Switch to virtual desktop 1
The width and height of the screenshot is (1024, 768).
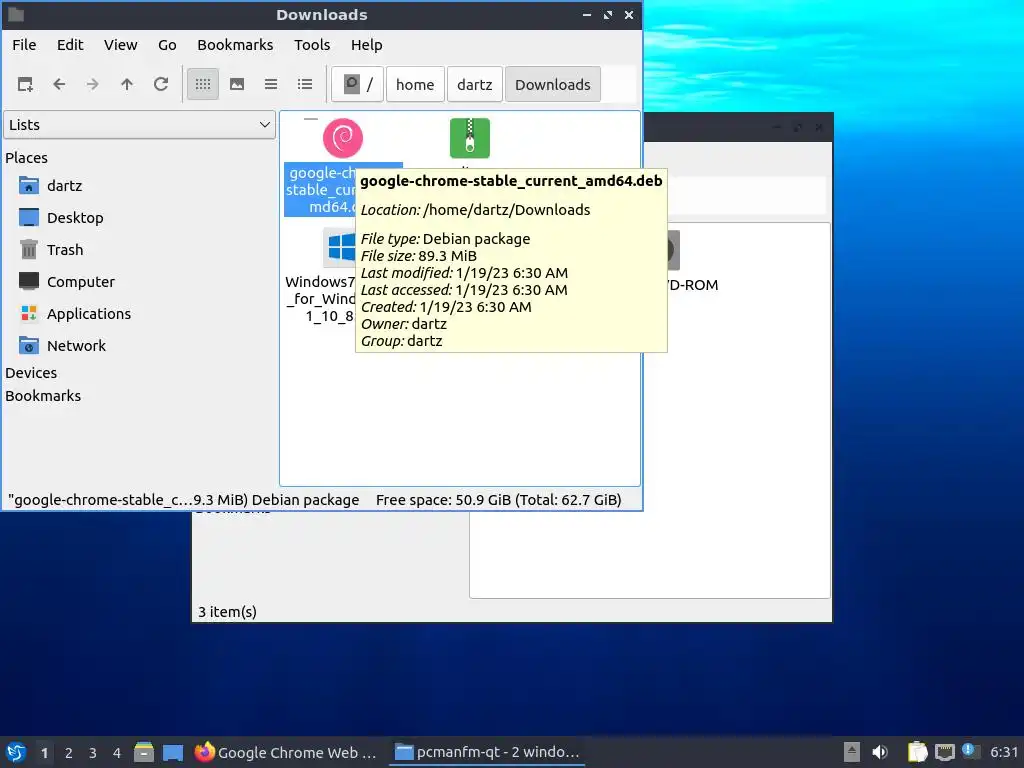[44, 753]
